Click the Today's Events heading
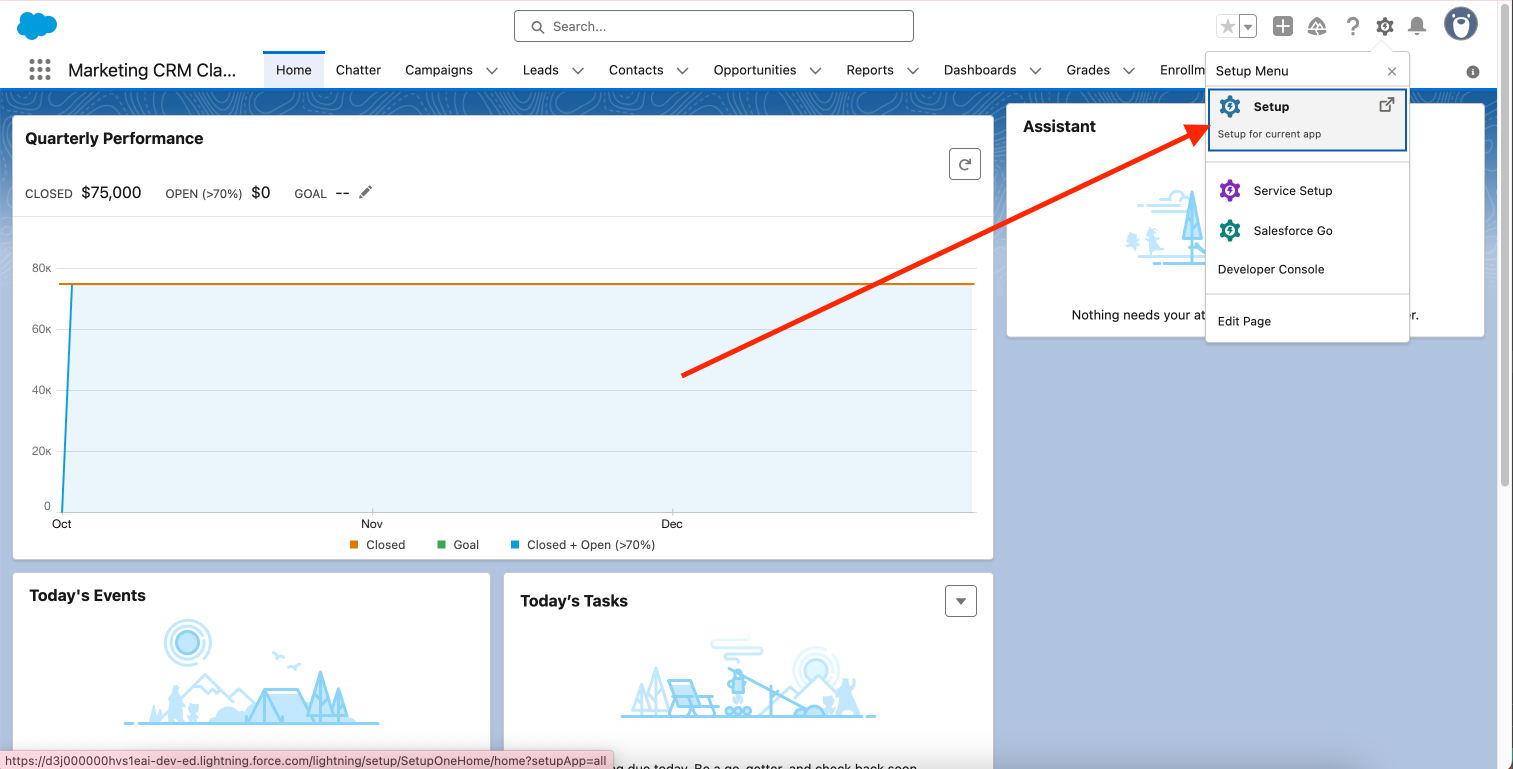 [87, 595]
